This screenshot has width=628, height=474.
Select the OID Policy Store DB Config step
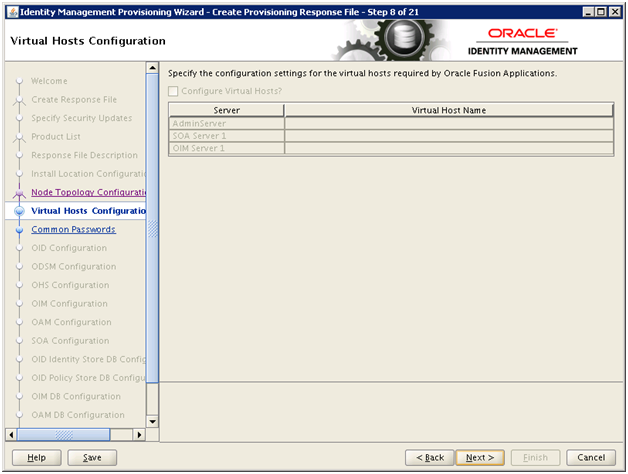click(x=89, y=378)
